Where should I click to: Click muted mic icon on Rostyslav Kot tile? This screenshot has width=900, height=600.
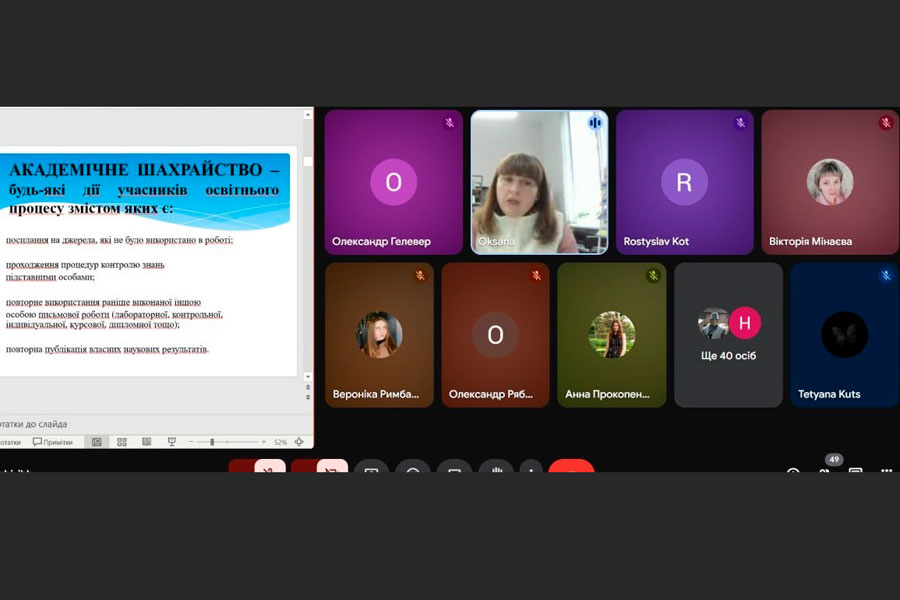pos(740,123)
